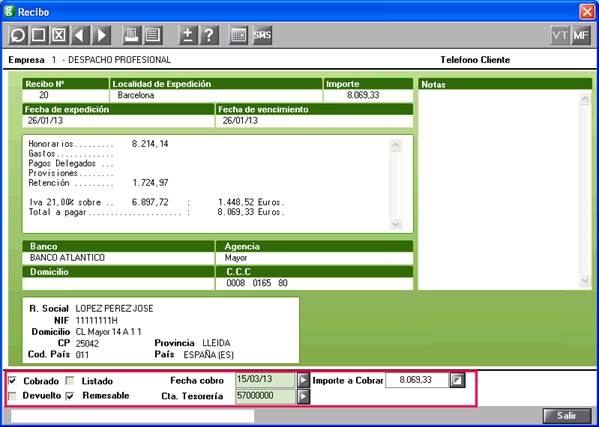Viewport: 599px width, 427px height.
Task: Click the NIF value 11111111H
Action: coord(97,320)
